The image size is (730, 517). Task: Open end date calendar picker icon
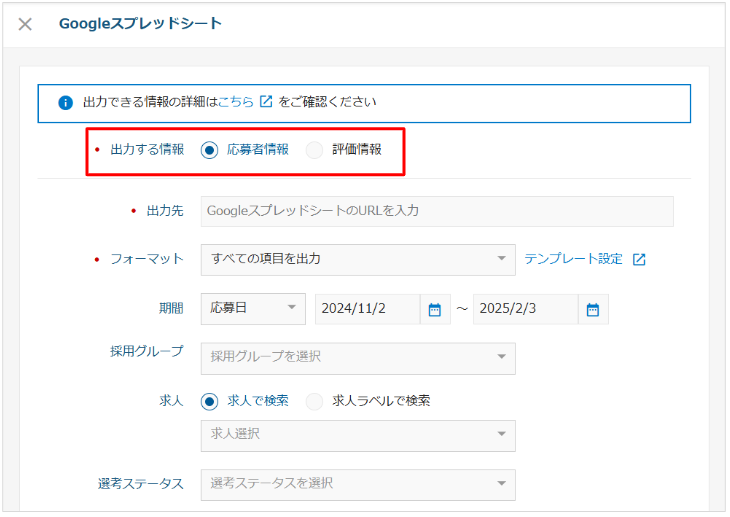(593, 309)
